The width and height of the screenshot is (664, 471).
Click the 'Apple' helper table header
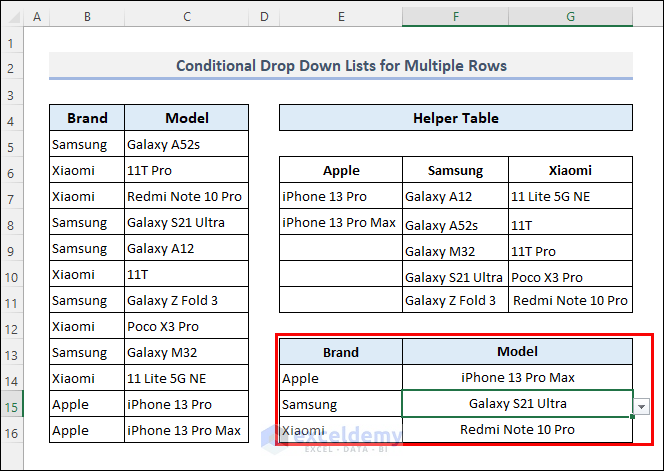pos(341,170)
